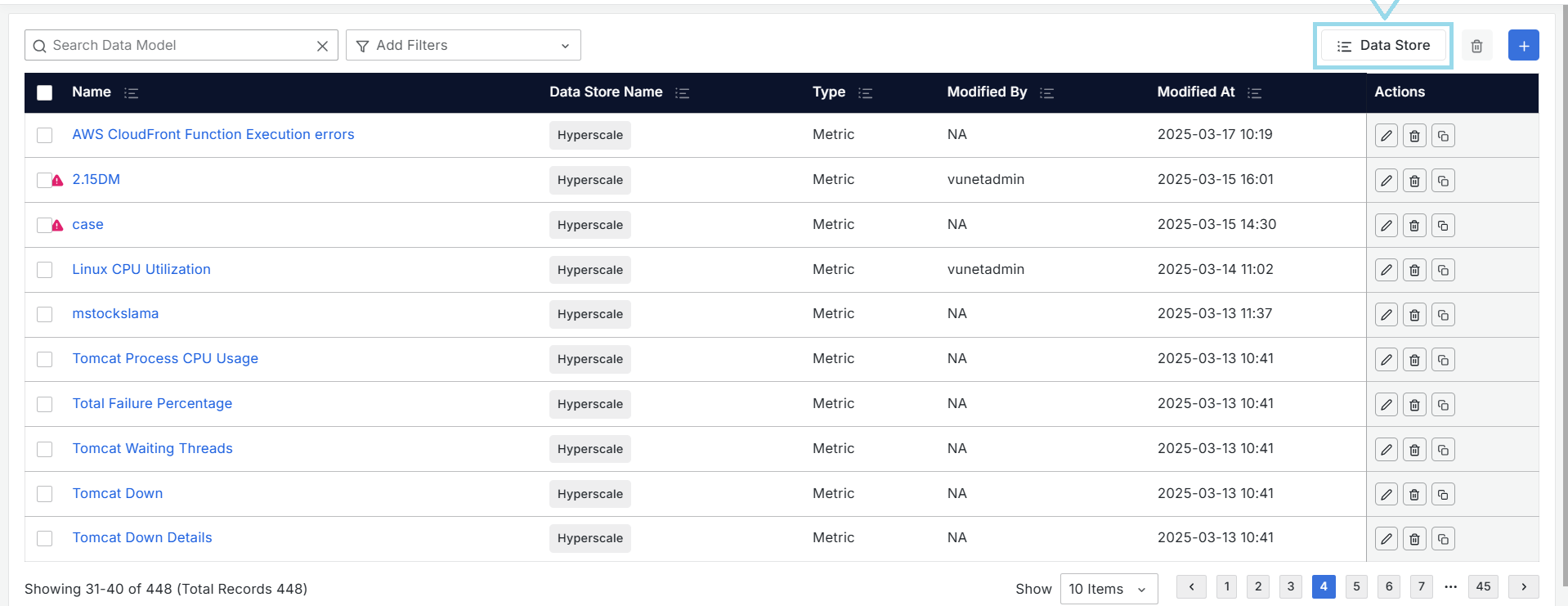Click the bulk delete trash icon in top toolbar
Viewport: 1568px width, 606px height.
pyautogui.click(x=1476, y=46)
